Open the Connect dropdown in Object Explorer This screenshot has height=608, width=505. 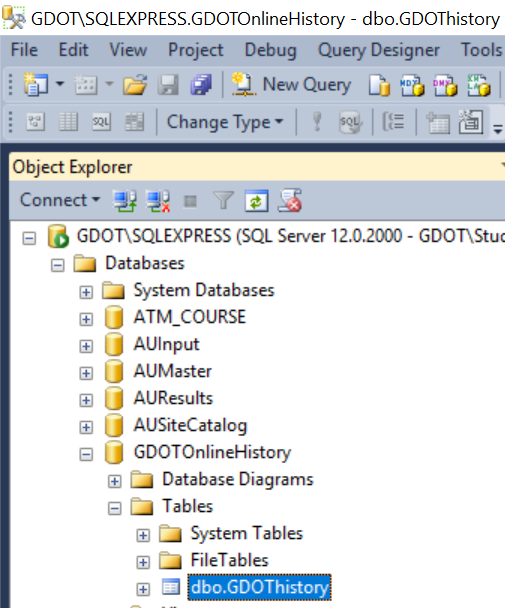point(60,200)
